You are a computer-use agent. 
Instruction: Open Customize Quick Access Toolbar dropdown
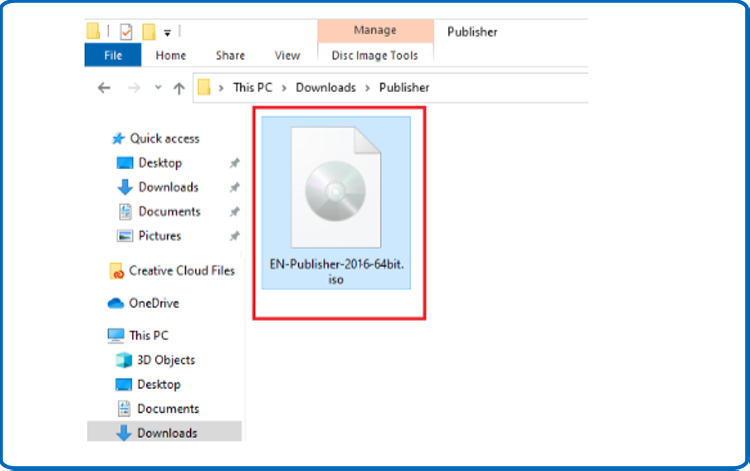[x=167, y=33]
